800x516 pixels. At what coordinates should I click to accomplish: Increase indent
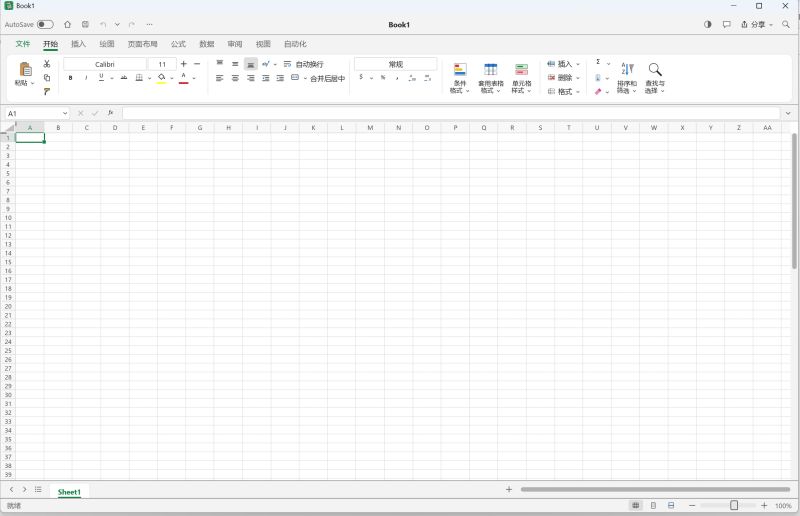coord(280,78)
